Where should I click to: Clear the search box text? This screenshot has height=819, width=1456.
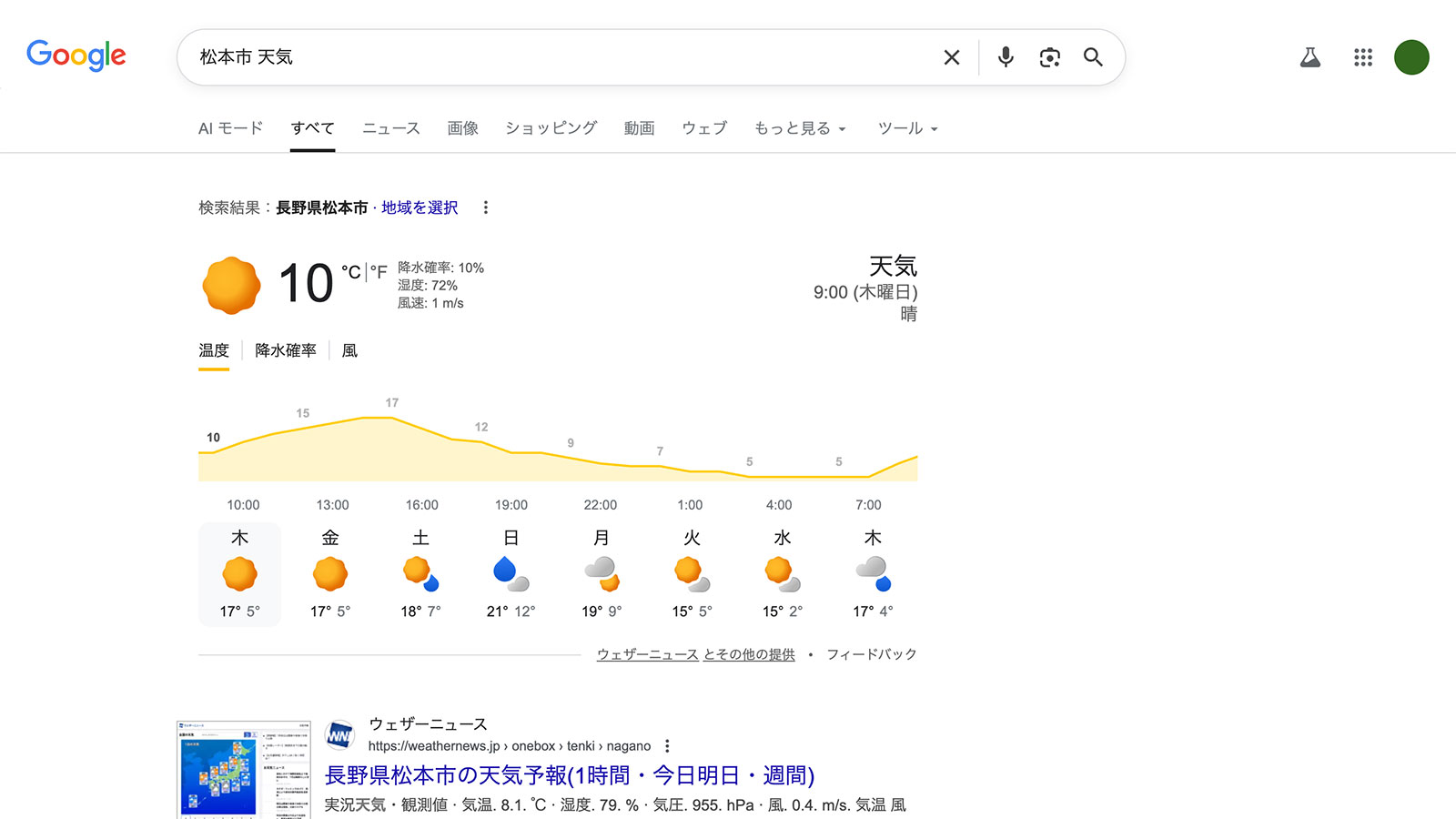[952, 57]
